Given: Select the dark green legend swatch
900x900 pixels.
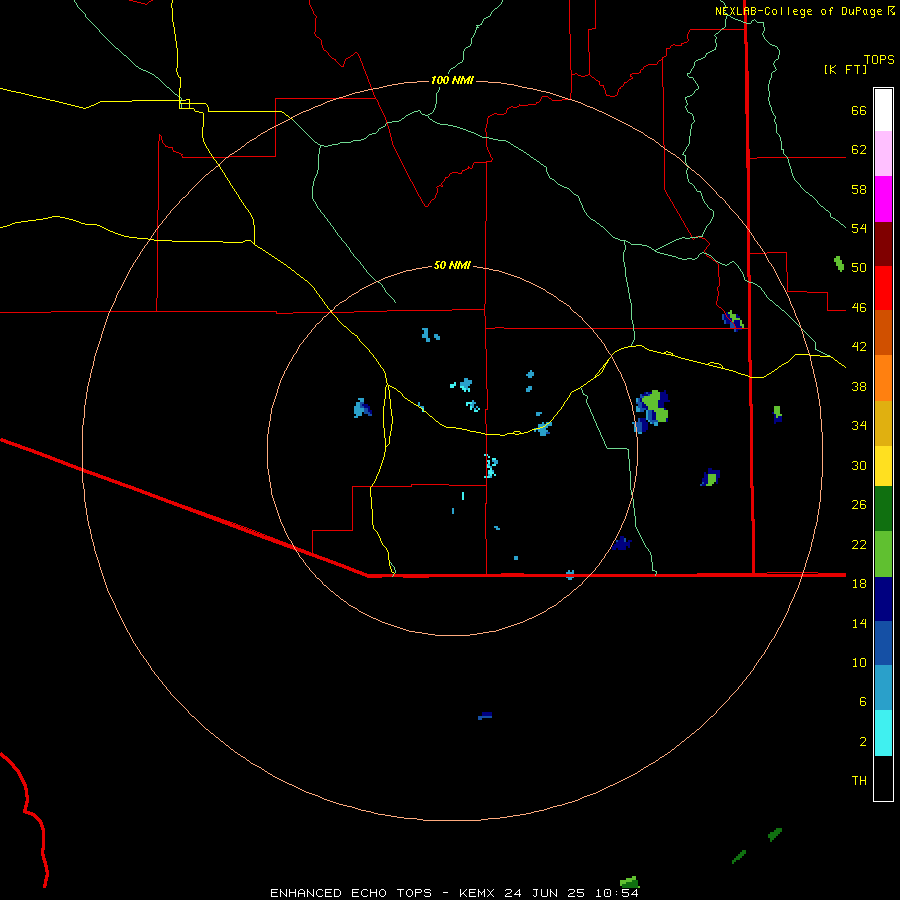Looking at the screenshot, I should 883,509.
